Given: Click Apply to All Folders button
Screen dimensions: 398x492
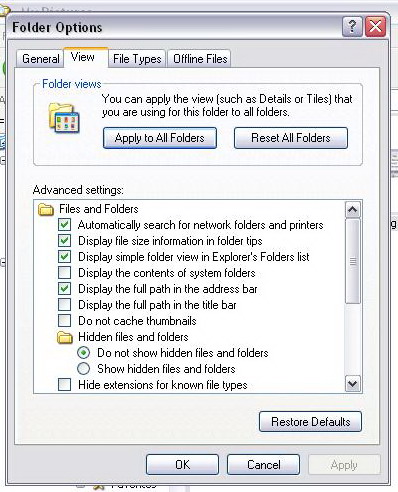Looking at the screenshot, I should 160,138.
